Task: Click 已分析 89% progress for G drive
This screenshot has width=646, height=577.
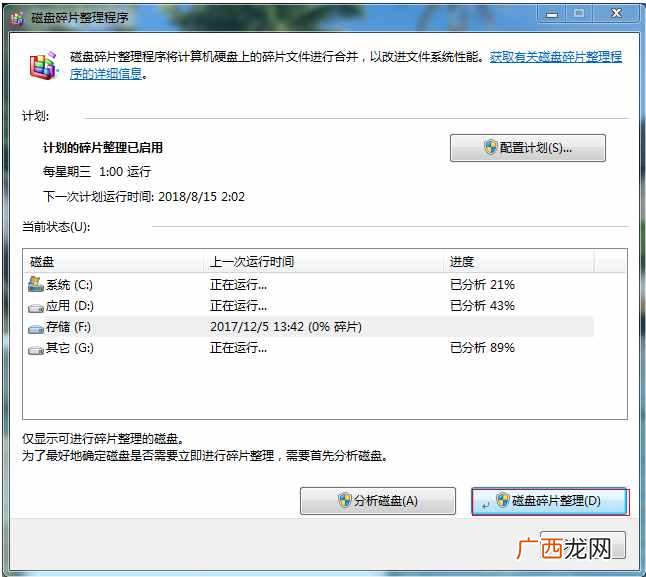Action: 482,348
